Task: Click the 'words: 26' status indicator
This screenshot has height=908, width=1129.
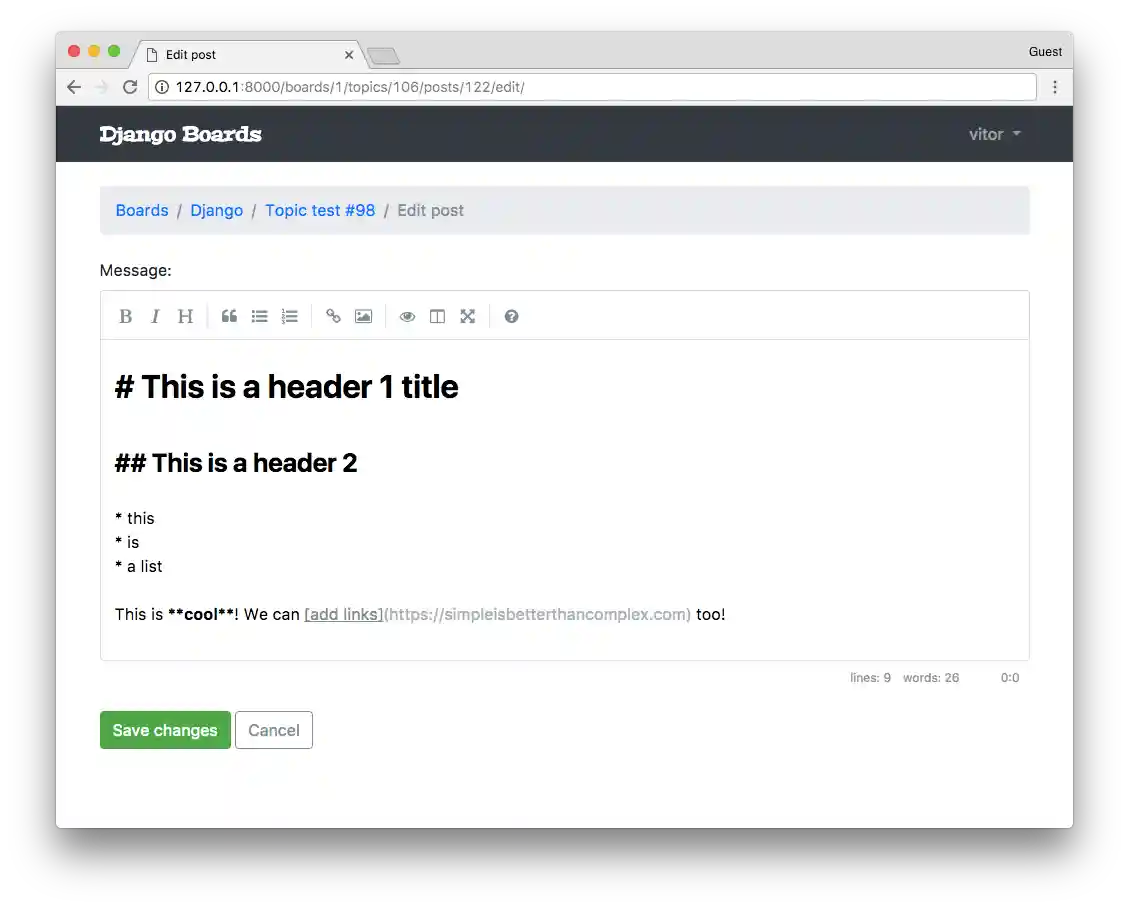Action: tap(931, 678)
